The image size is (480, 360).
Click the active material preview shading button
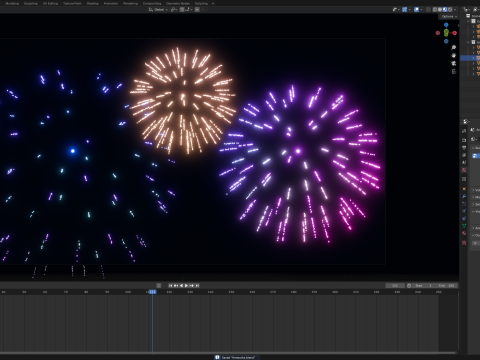click(x=445, y=10)
